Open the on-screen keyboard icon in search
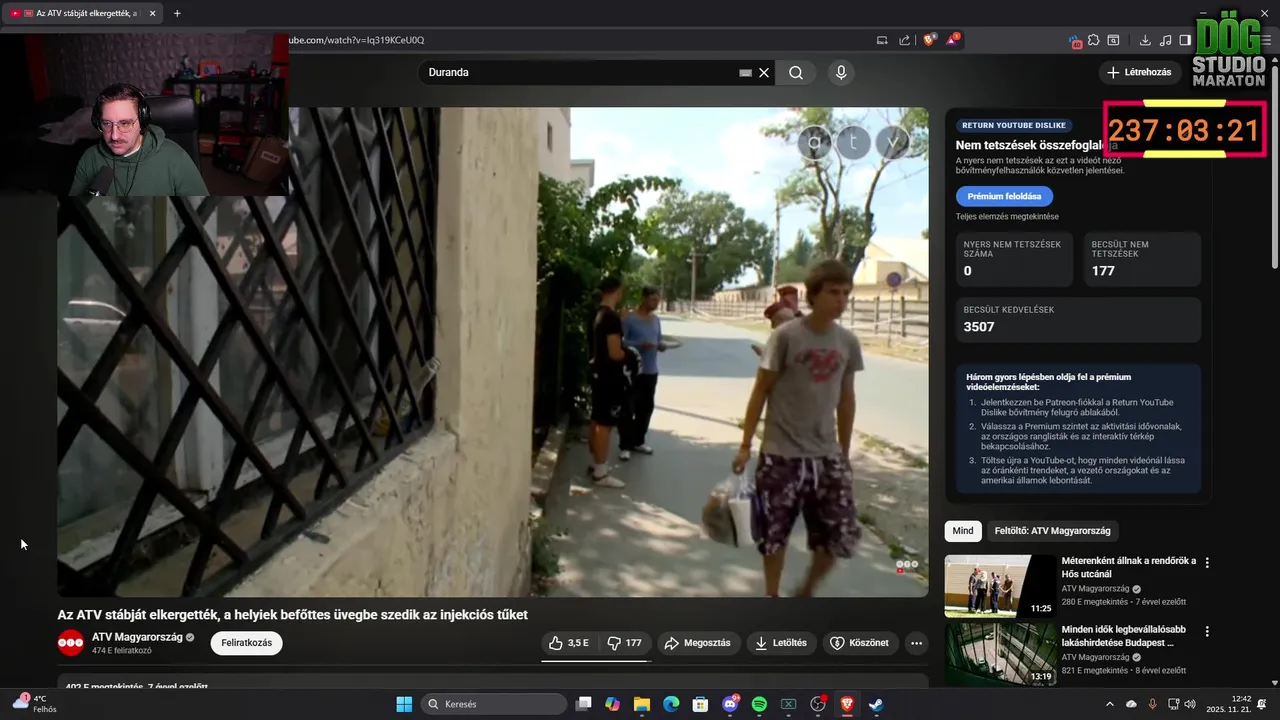Image resolution: width=1280 pixels, height=720 pixels. (745, 72)
